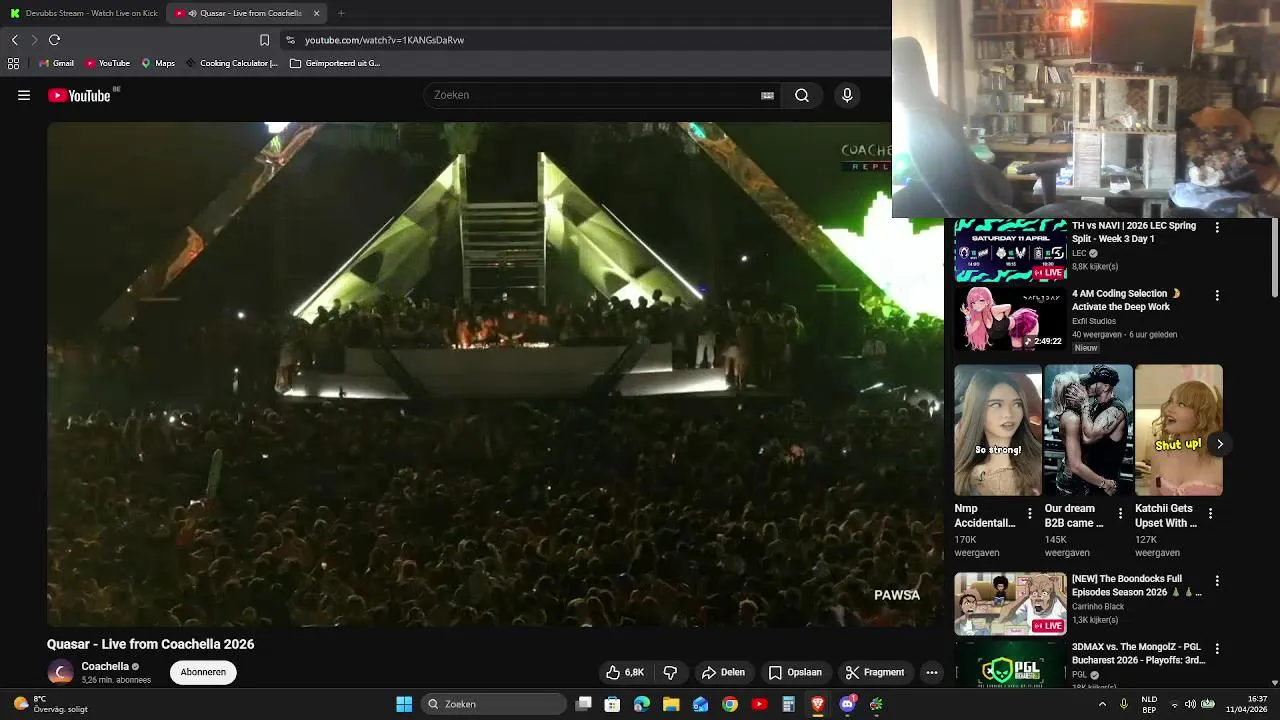Open Calculator from the taskbar
Image resolution: width=1280 pixels, height=720 pixels.
pyautogui.click(x=788, y=704)
